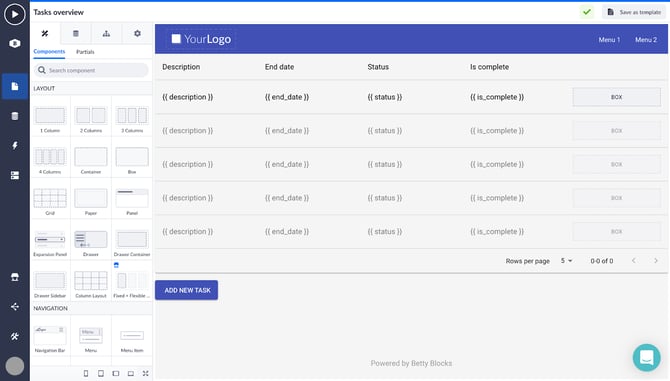Select the Drawer Container component
The height and width of the screenshot is (381, 670).
(132, 243)
